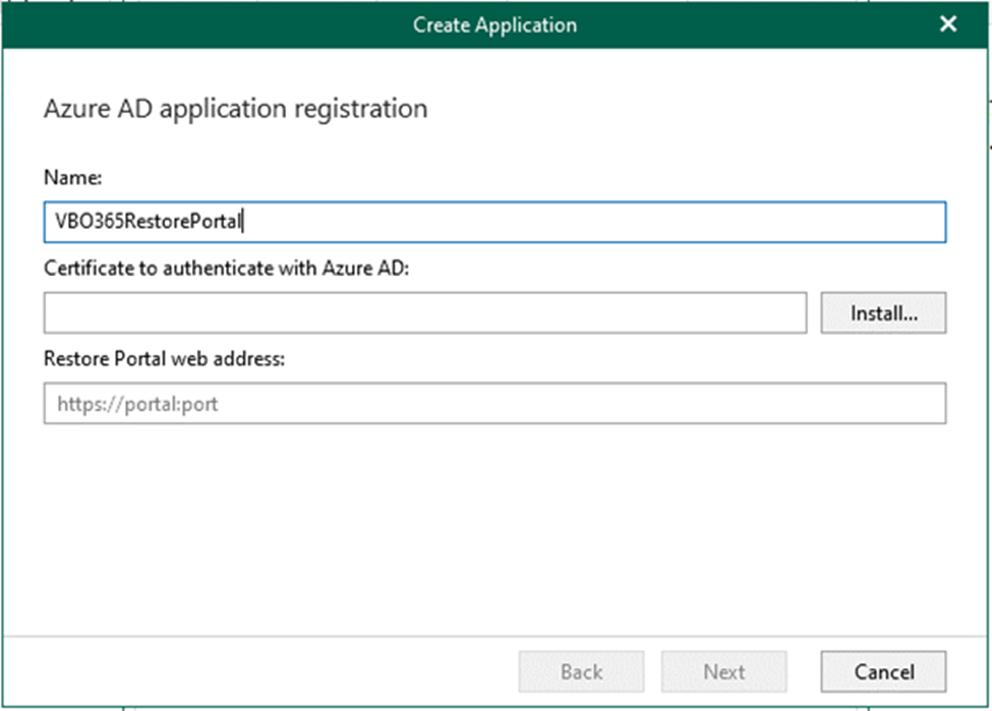Focus the certificate input field

pos(425,312)
